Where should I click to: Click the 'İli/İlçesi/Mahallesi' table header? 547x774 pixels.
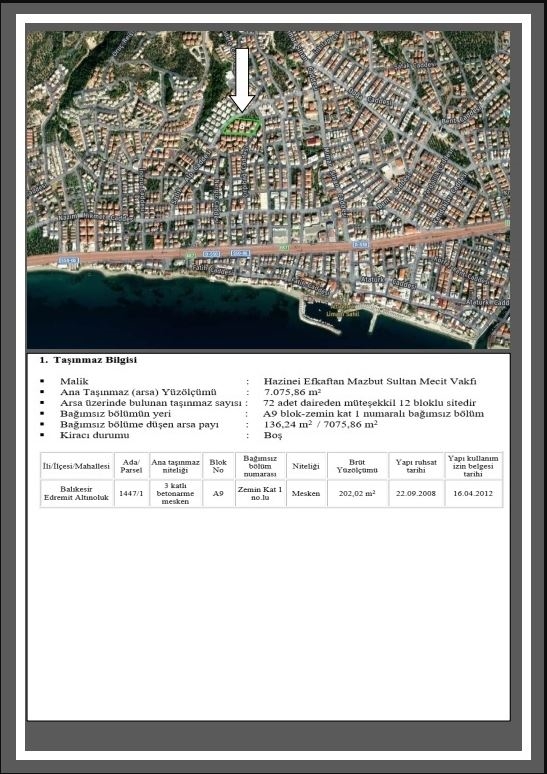click(x=77, y=466)
